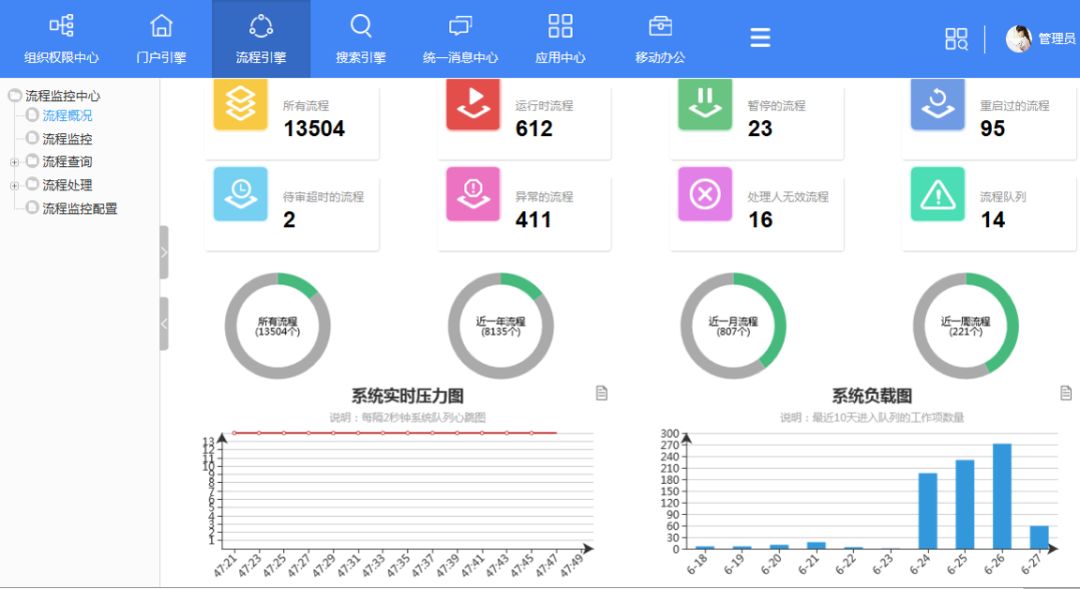Open the 流程监控 tree item
This screenshot has width=1080, height=589.
pos(67,139)
